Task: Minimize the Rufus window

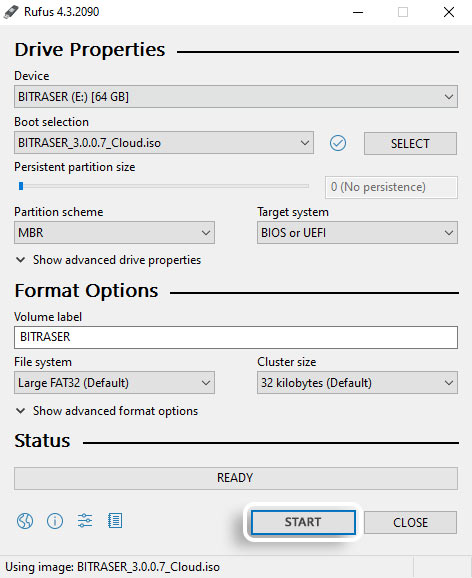Action: click(x=358, y=12)
